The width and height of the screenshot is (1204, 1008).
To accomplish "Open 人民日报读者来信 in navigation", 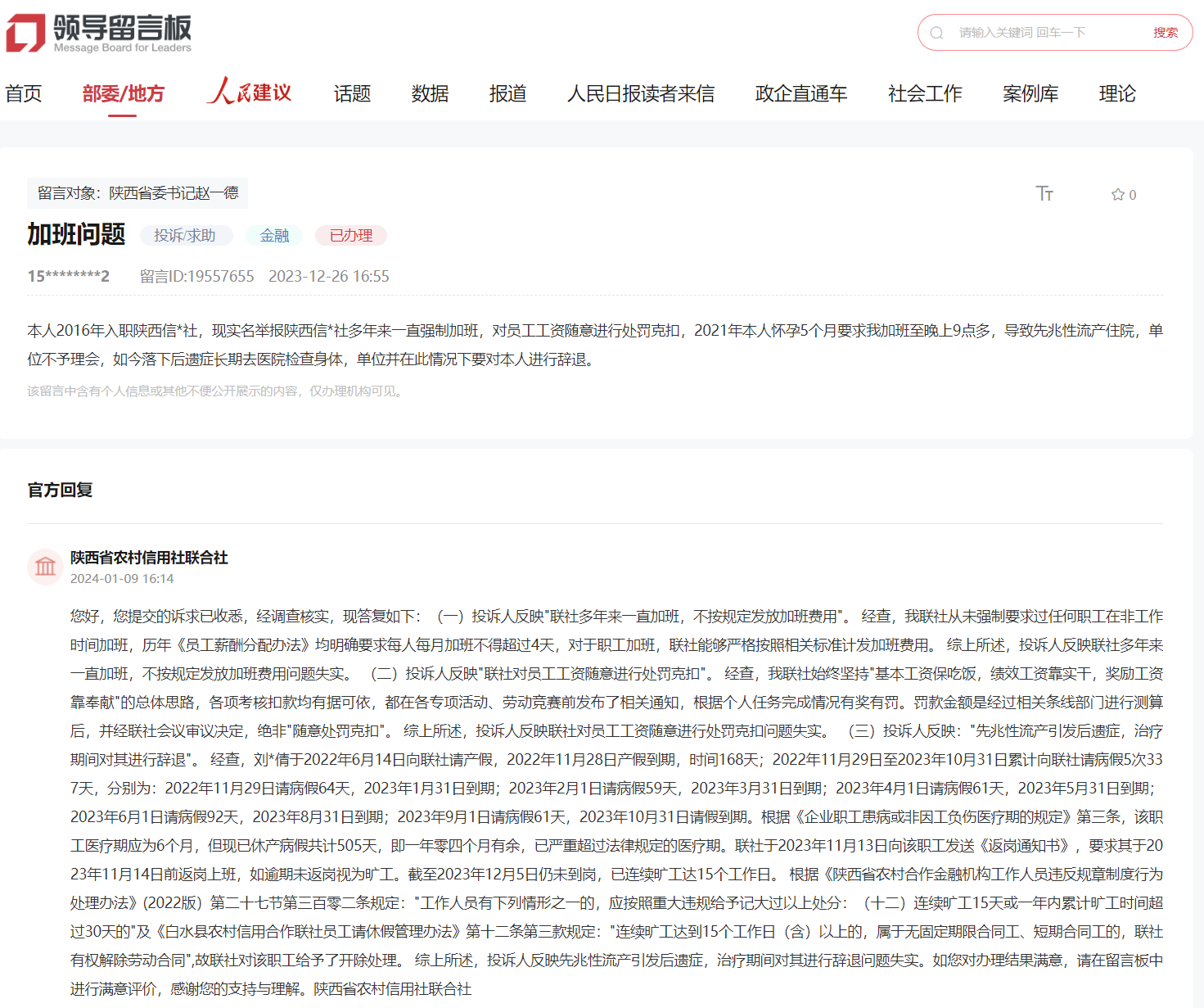I will pyautogui.click(x=641, y=93).
